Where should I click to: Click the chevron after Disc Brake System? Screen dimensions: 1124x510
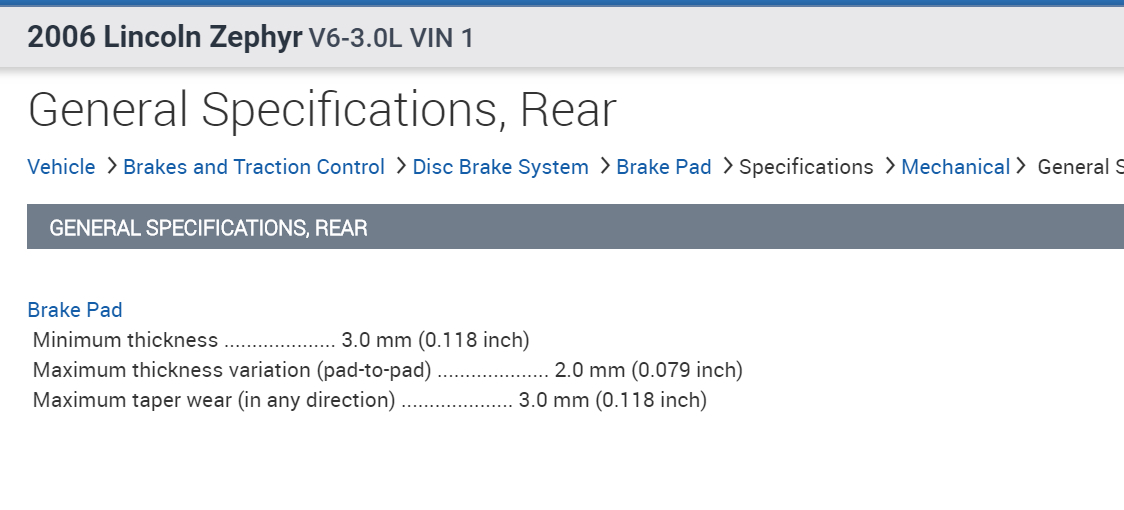coord(604,166)
